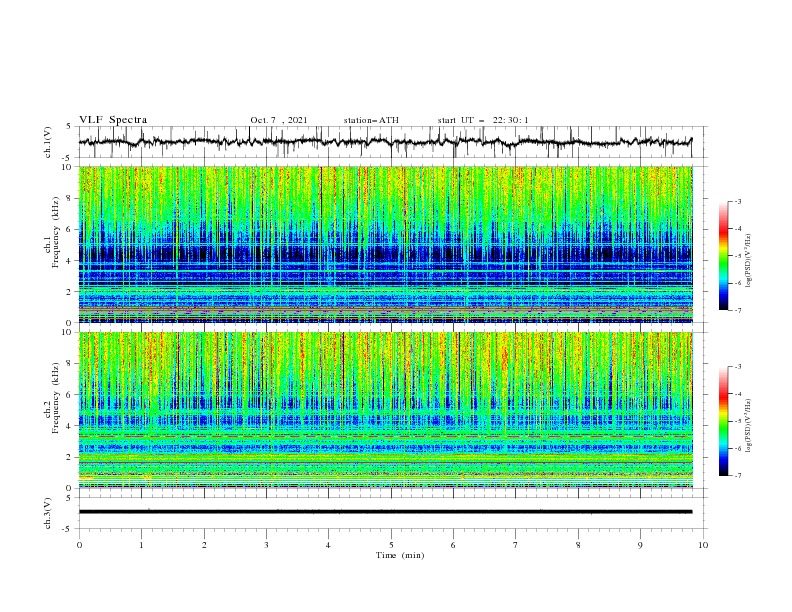792x612 pixels.
Task: Select the 'ch.3(V)' axis label
Action: click(48, 513)
